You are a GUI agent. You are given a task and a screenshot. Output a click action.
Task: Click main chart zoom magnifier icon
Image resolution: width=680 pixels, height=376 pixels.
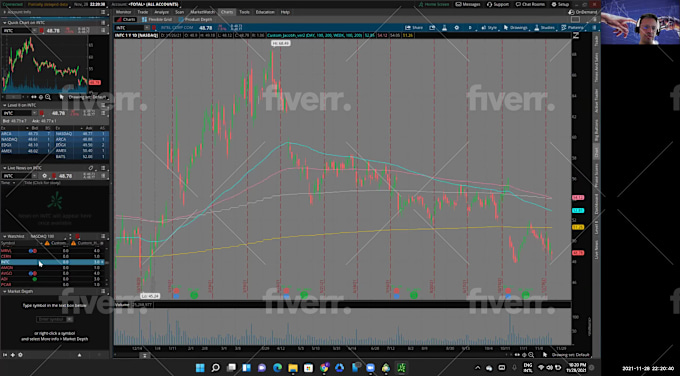point(531,355)
